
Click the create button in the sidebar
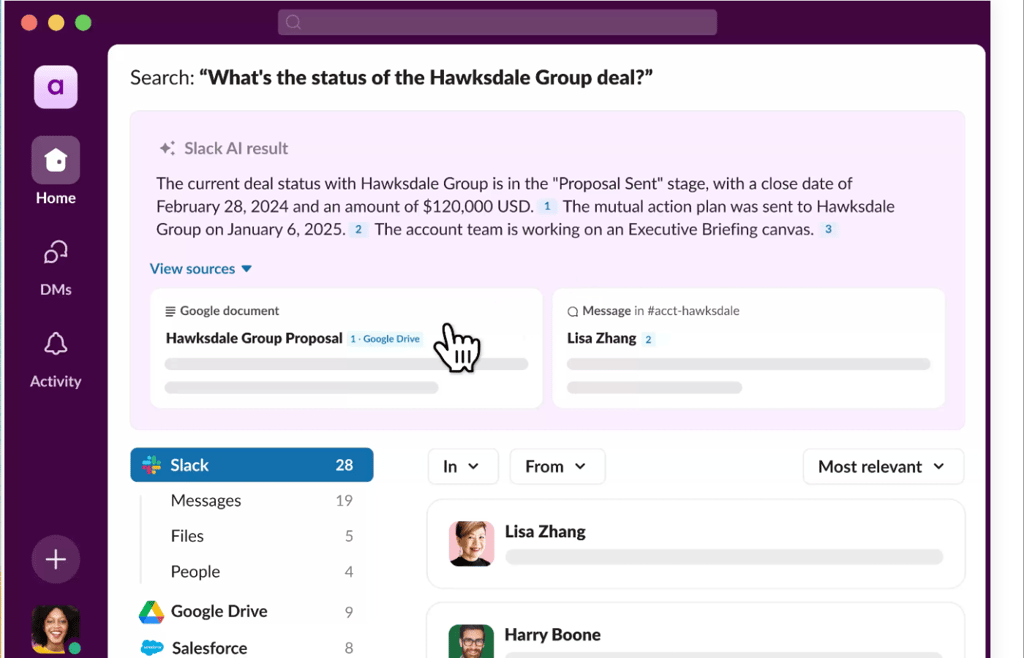click(55, 559)
